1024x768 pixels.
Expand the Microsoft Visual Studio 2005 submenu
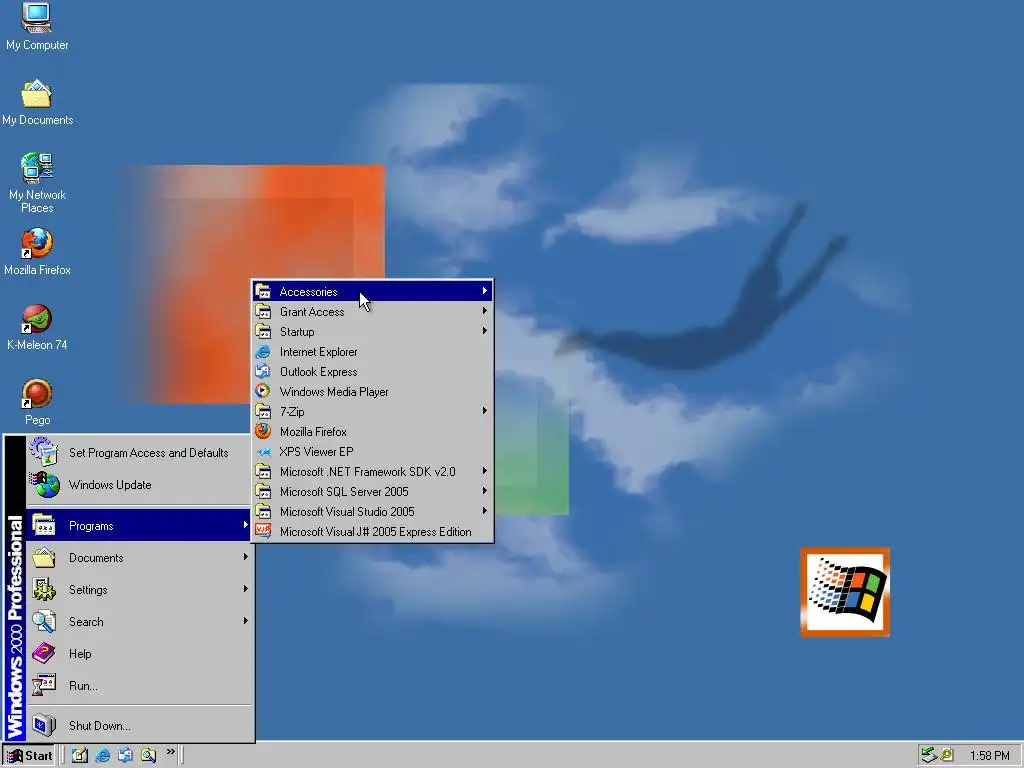pyautogui.click(x=373, y=511)
